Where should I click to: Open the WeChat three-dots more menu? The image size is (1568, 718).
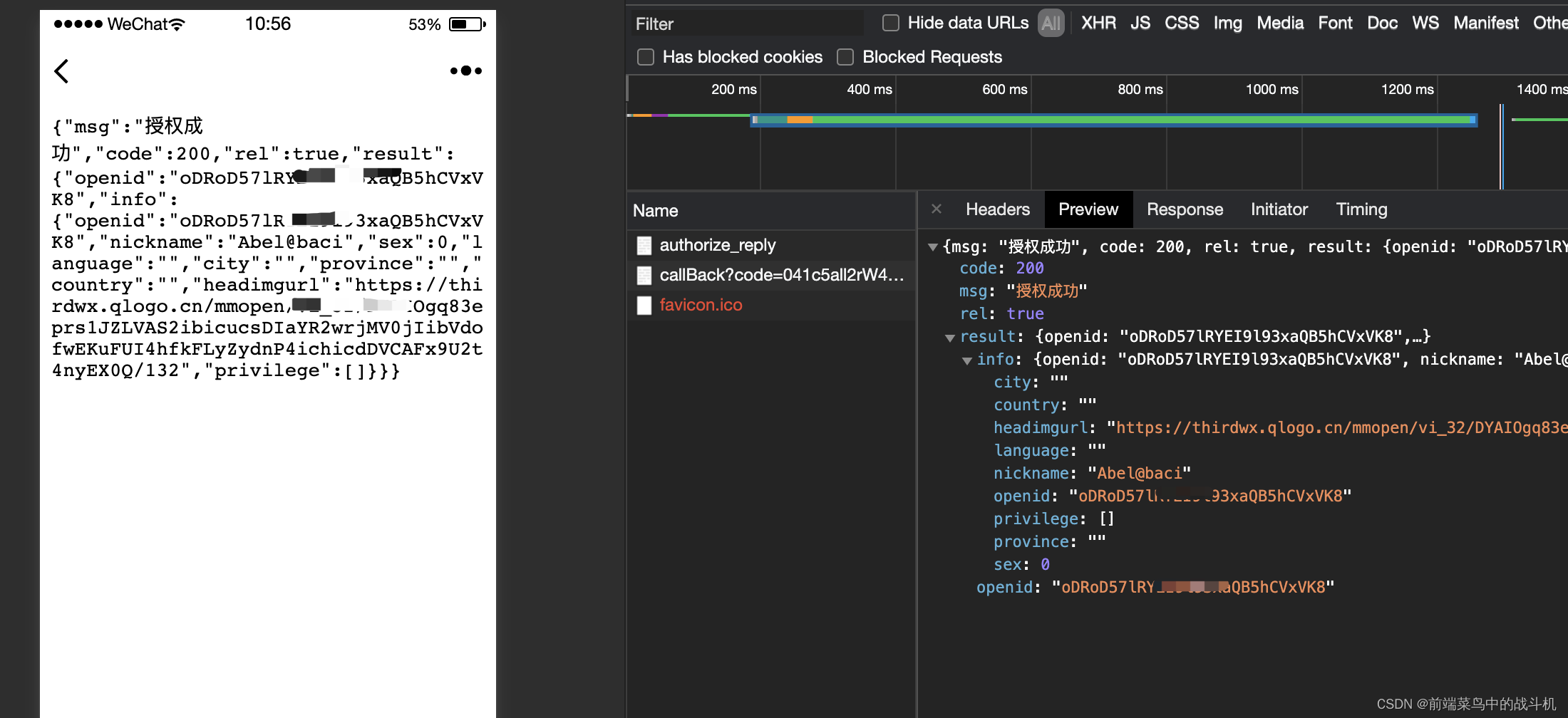tap(466, 71)
